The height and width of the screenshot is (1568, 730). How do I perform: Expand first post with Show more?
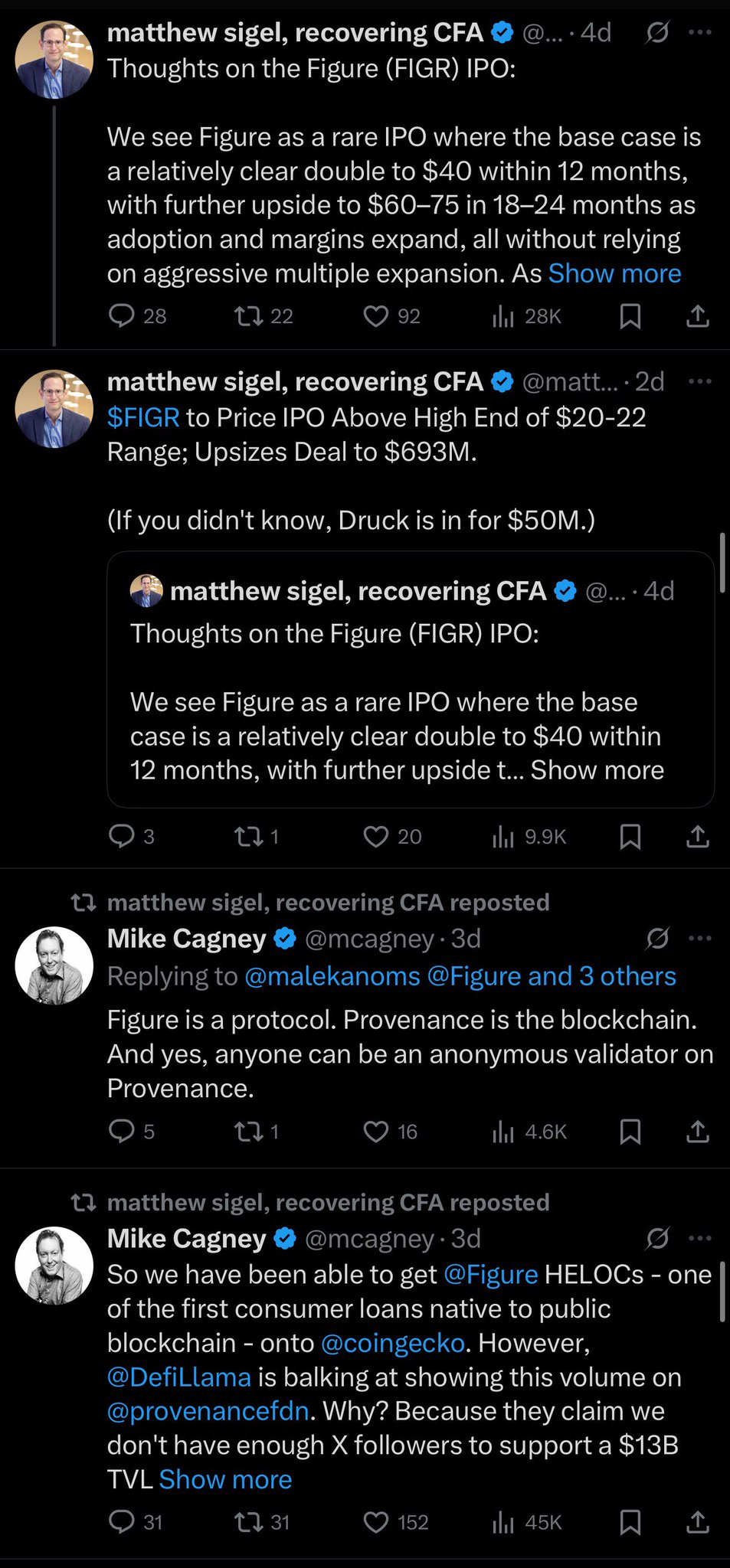tap(614, 273)
